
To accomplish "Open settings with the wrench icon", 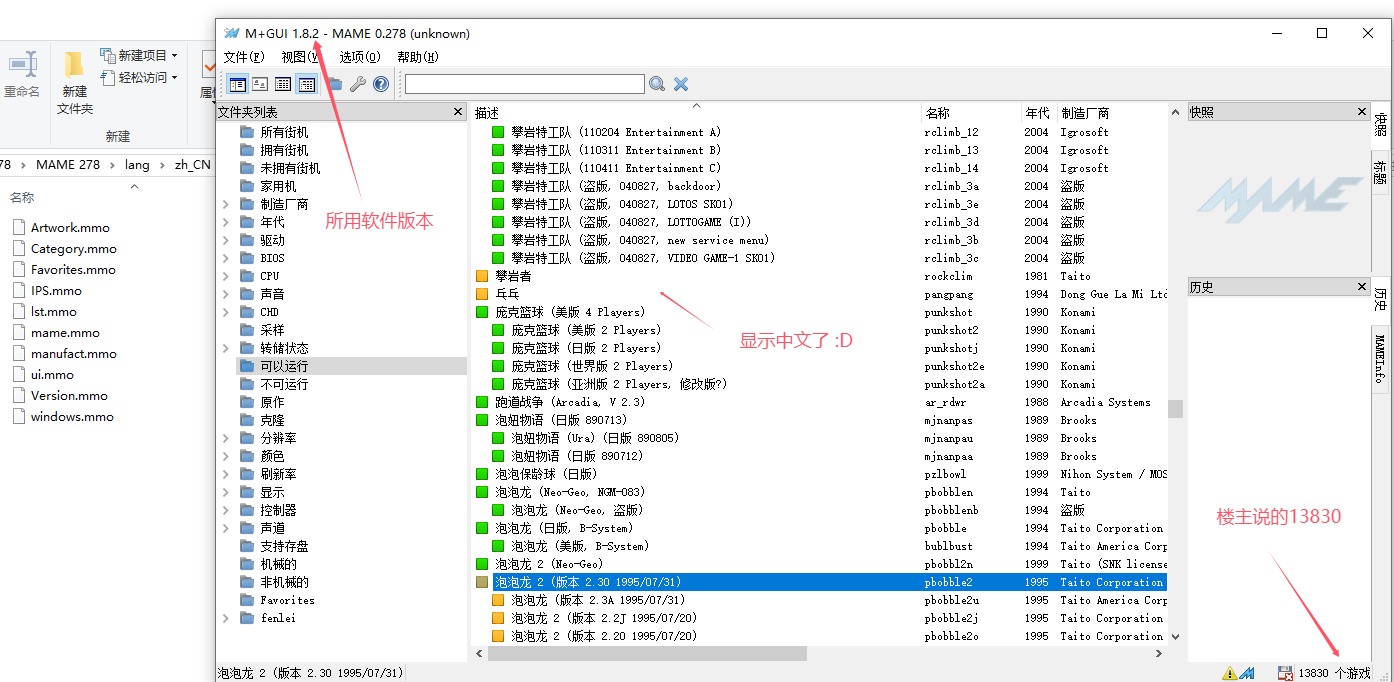I will 358,84.
